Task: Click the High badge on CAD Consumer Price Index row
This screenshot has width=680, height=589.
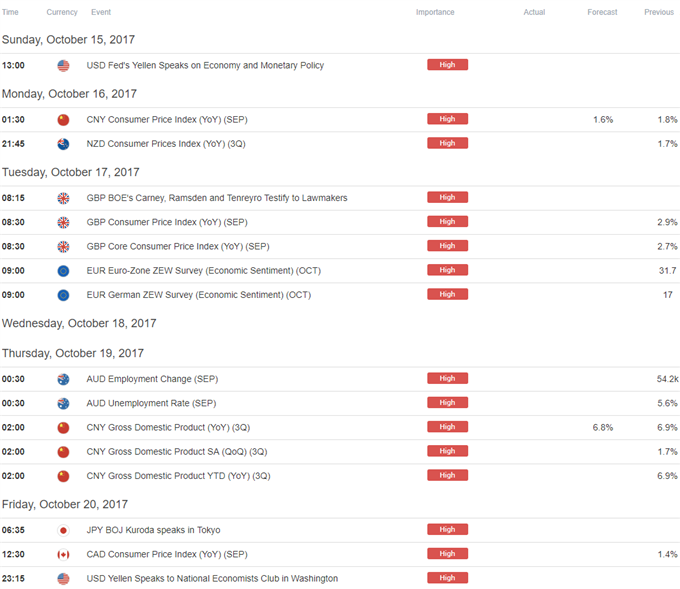Action: point(448,554)
